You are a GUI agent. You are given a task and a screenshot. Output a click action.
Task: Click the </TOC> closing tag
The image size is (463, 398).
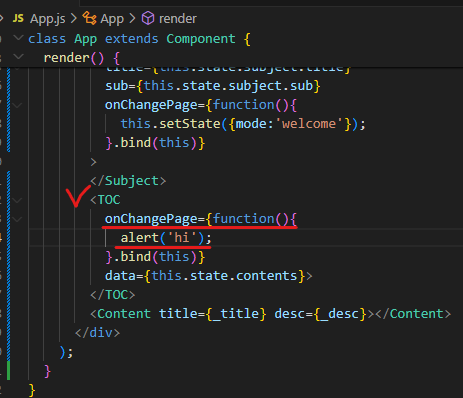coord(113,295)
